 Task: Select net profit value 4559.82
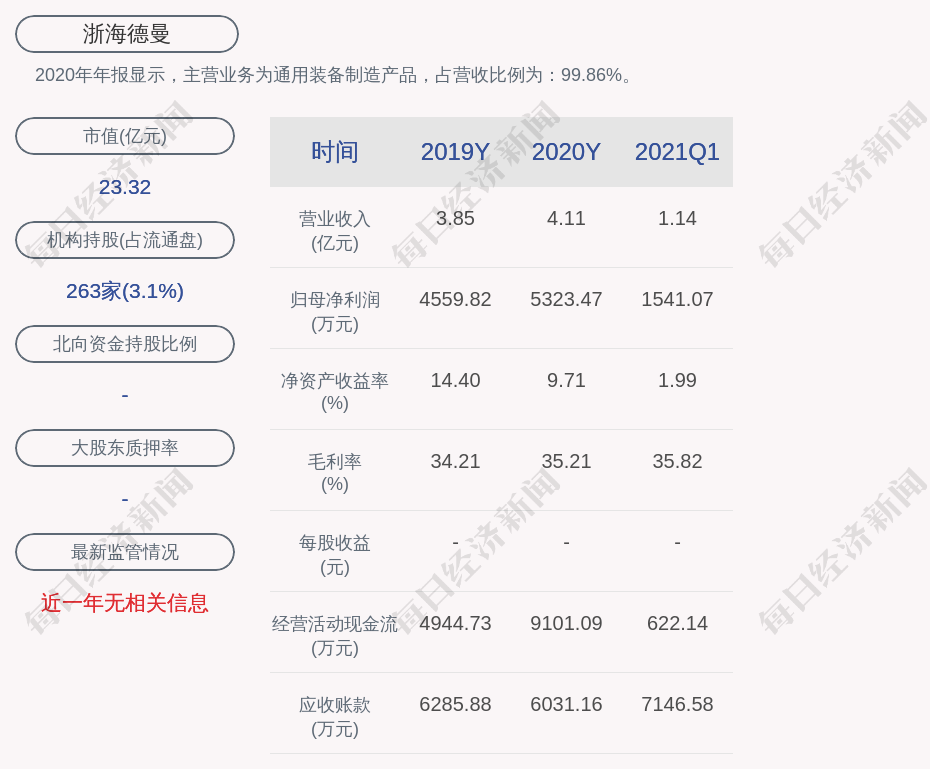coord(455,299)
